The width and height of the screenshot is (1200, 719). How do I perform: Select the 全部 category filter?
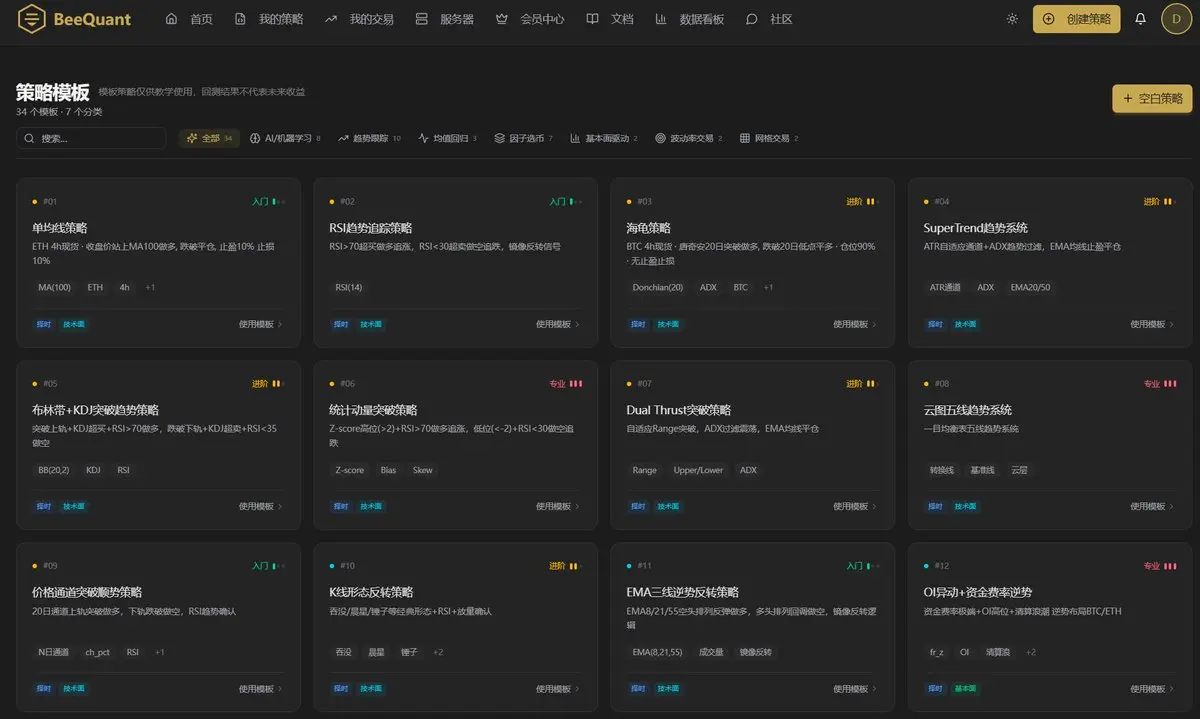pyautogui.click(x=210, y=138)
